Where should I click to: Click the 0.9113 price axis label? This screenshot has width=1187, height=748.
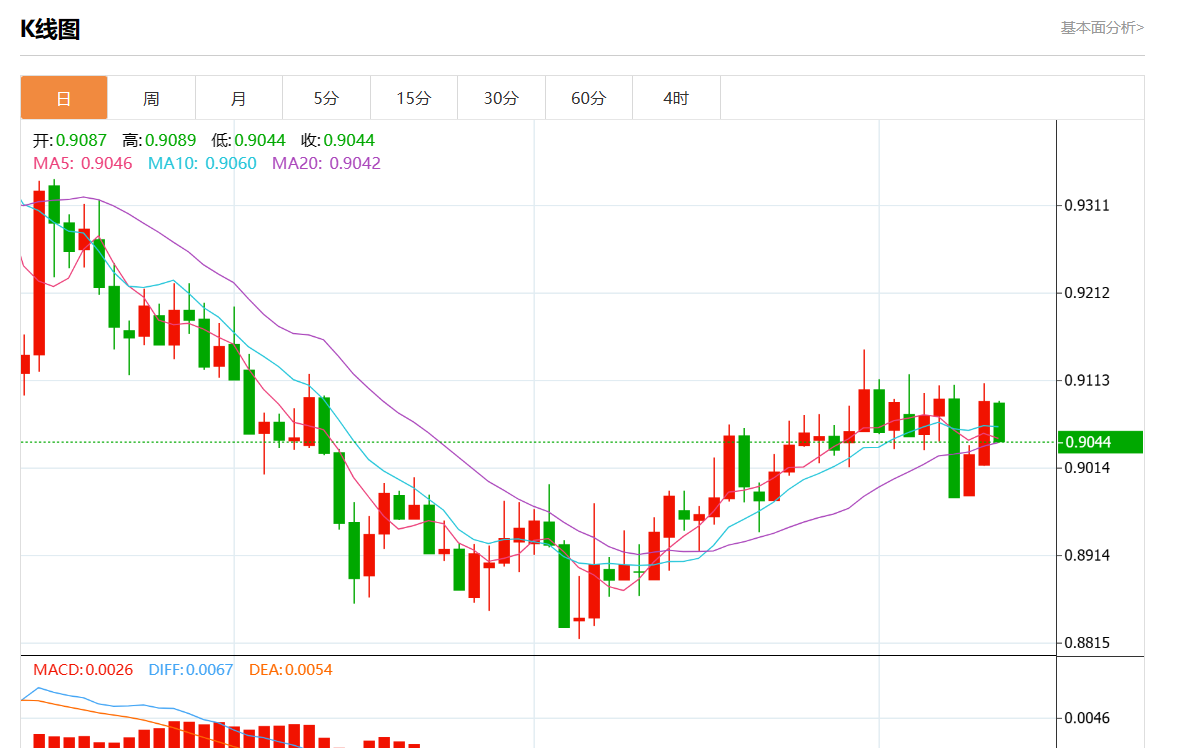tap(1086, 380)
